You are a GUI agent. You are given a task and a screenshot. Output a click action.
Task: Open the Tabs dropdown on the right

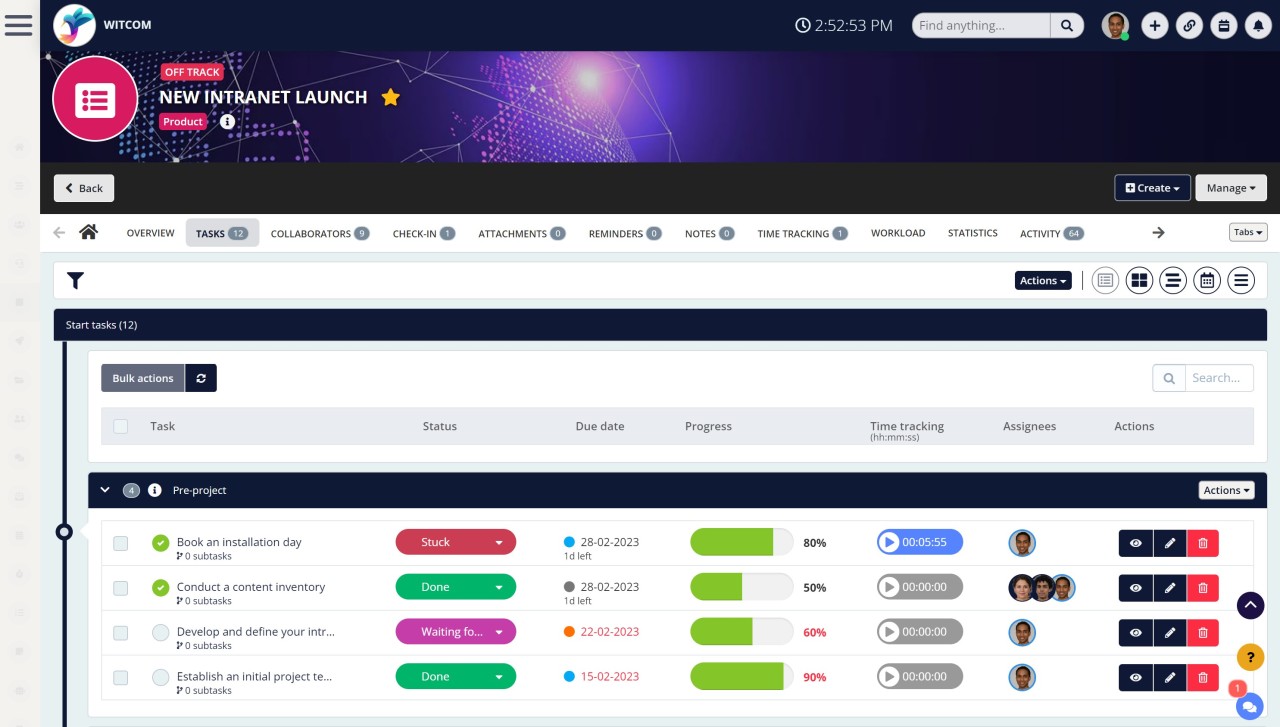(1247, 231)
